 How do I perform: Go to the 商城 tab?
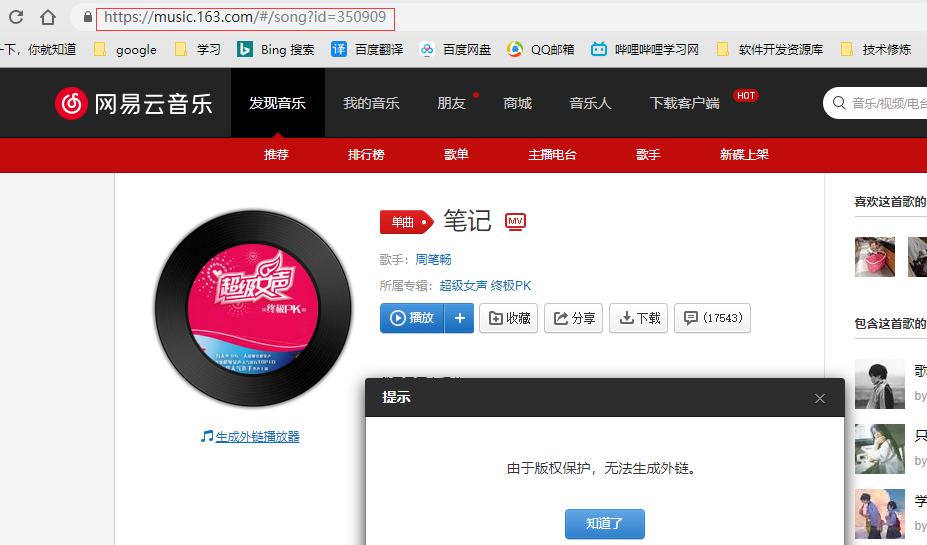pos(517,103)
